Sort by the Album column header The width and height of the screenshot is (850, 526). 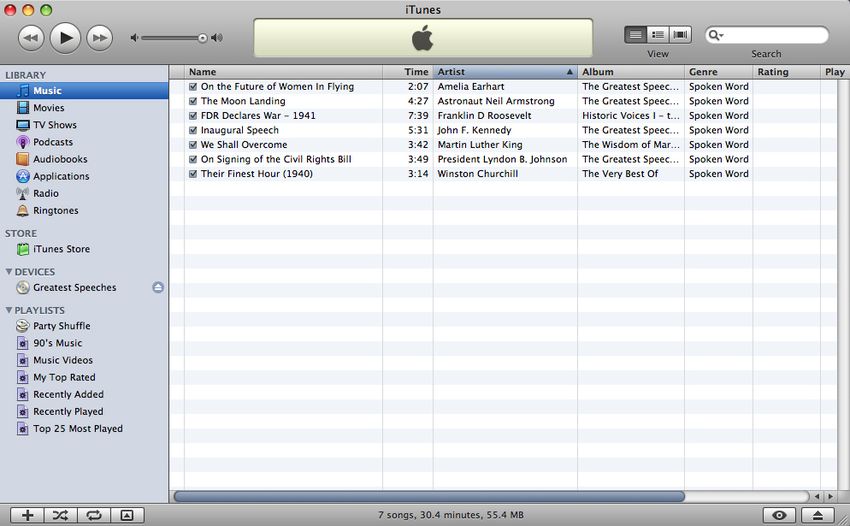(631, 72)
